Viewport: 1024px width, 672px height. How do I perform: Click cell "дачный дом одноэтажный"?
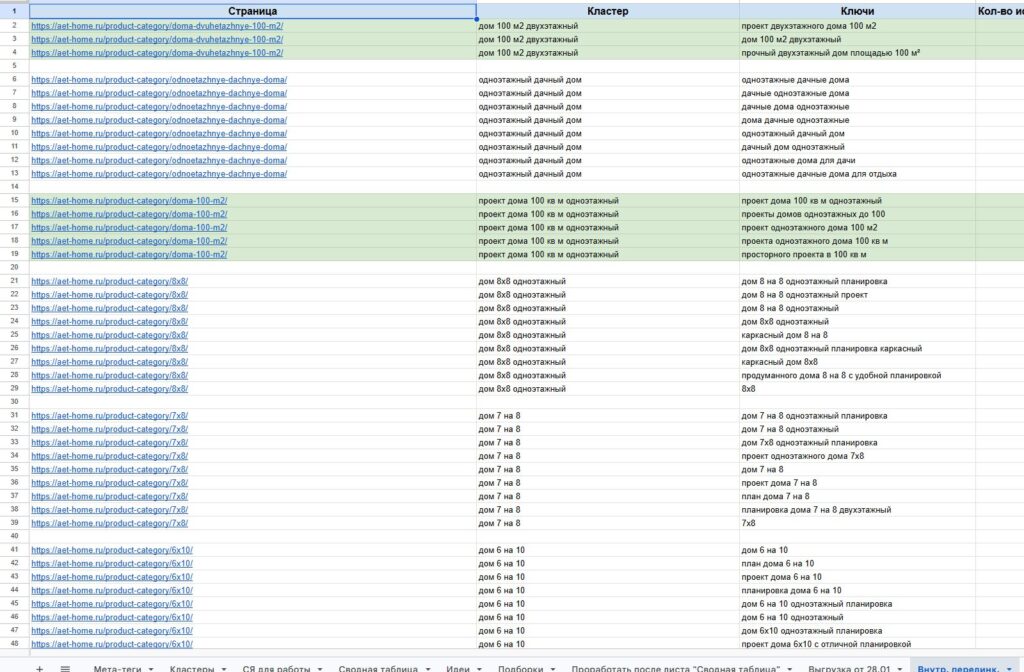[x=857, y=147]
